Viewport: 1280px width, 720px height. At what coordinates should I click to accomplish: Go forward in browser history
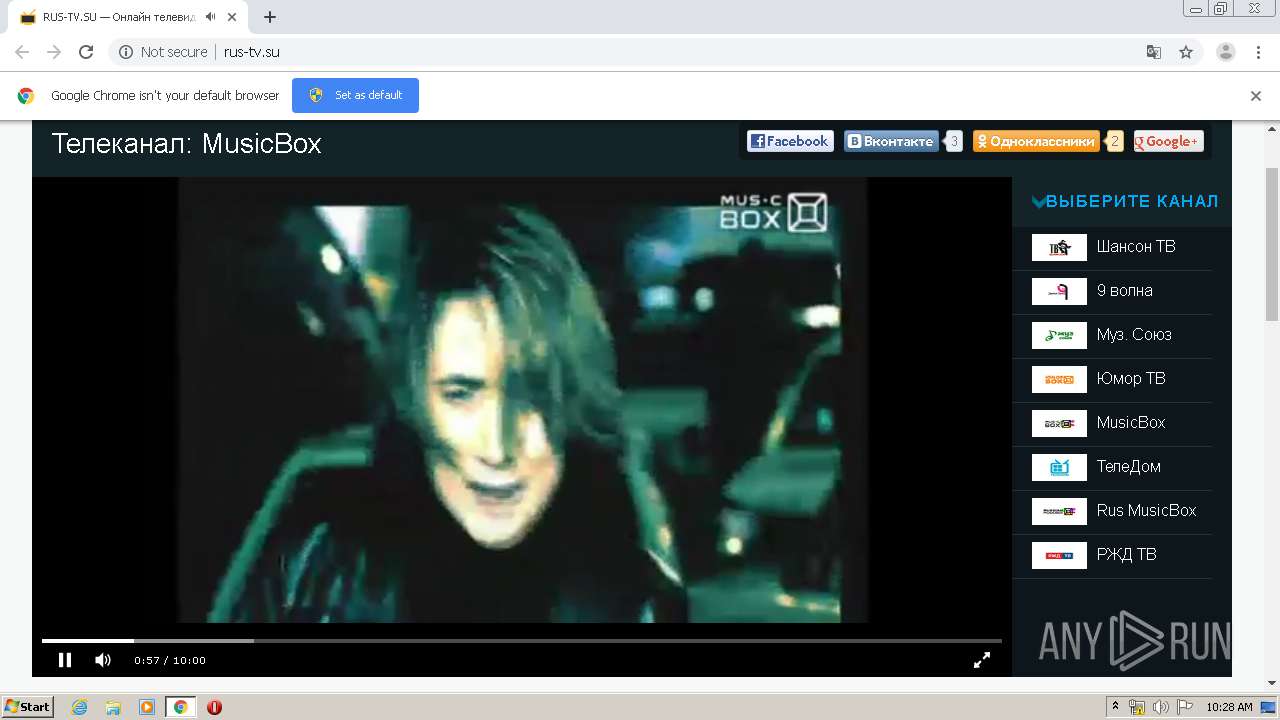click(54, 52)
